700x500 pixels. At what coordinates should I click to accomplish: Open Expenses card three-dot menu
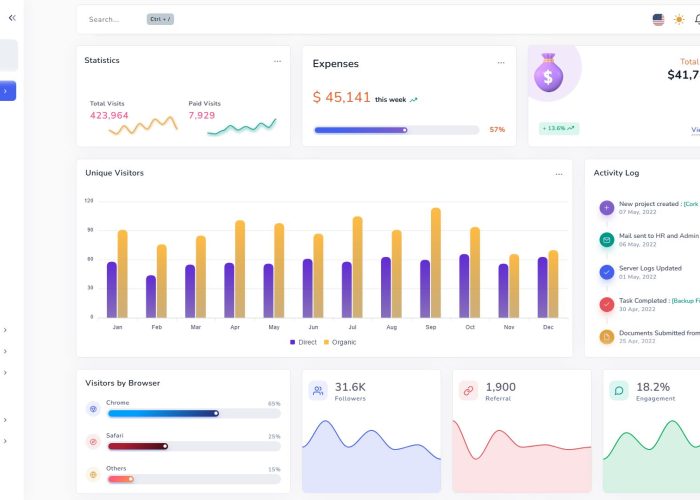(x=501, y=62)
